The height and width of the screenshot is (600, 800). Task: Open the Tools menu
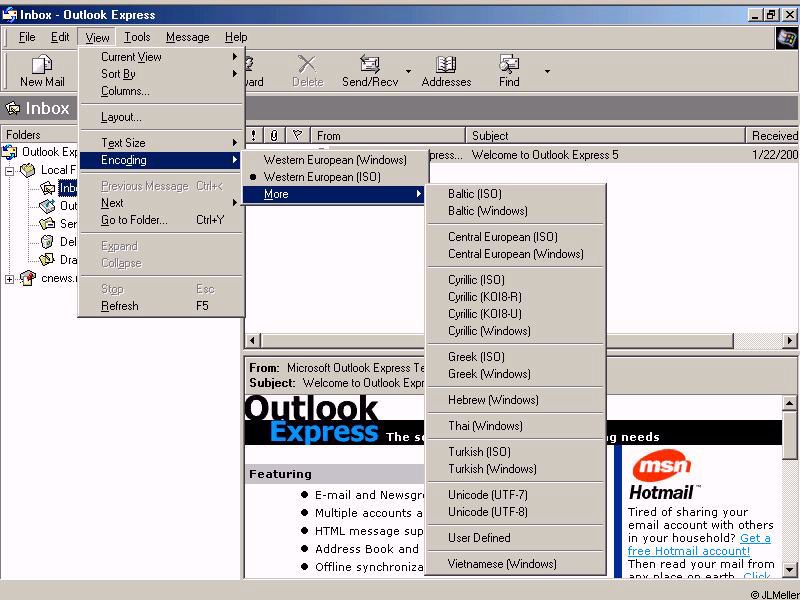coord(137,37)
